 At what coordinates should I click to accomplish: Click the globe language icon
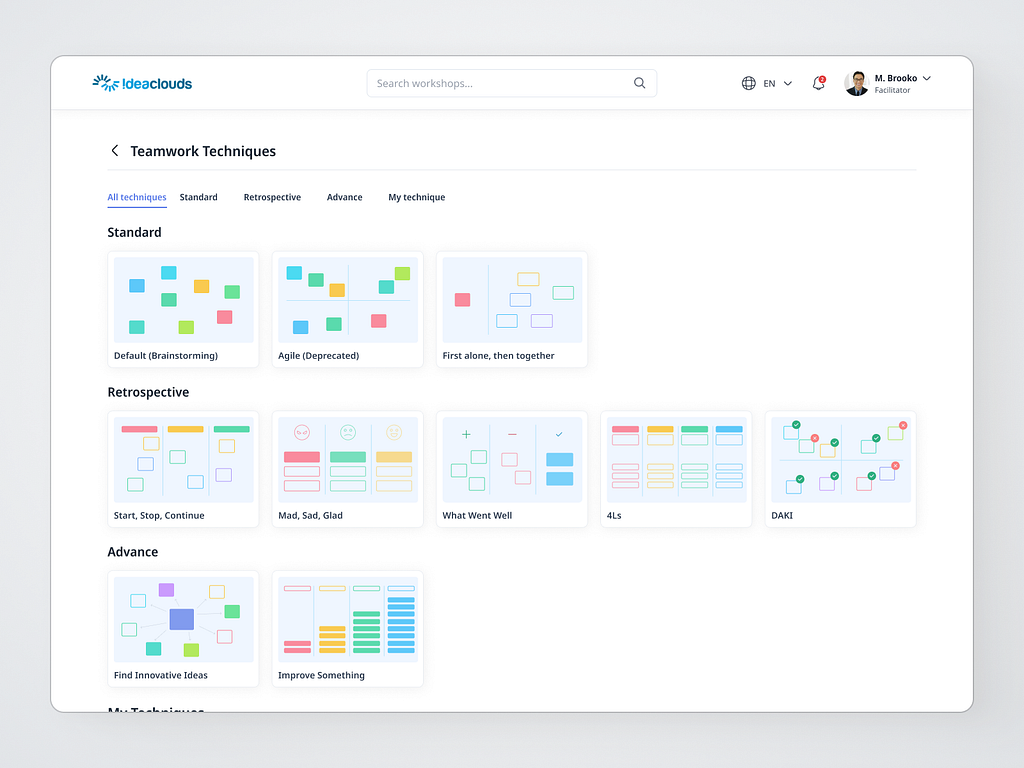point(748,83)
